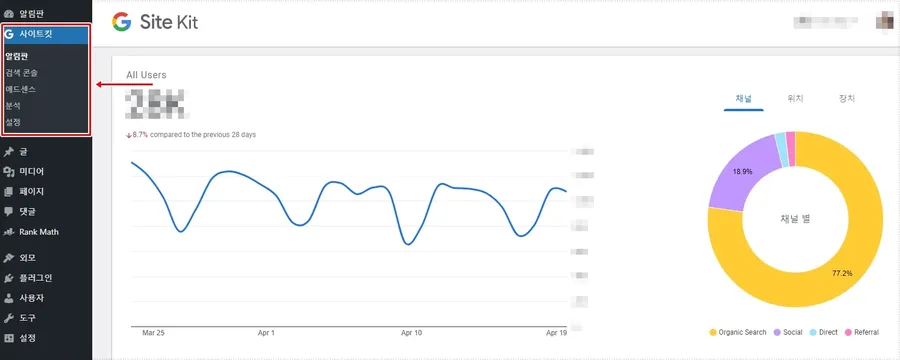Go to 페이지 menu
This screenshot has width=900, height=360.
[46, 191]
